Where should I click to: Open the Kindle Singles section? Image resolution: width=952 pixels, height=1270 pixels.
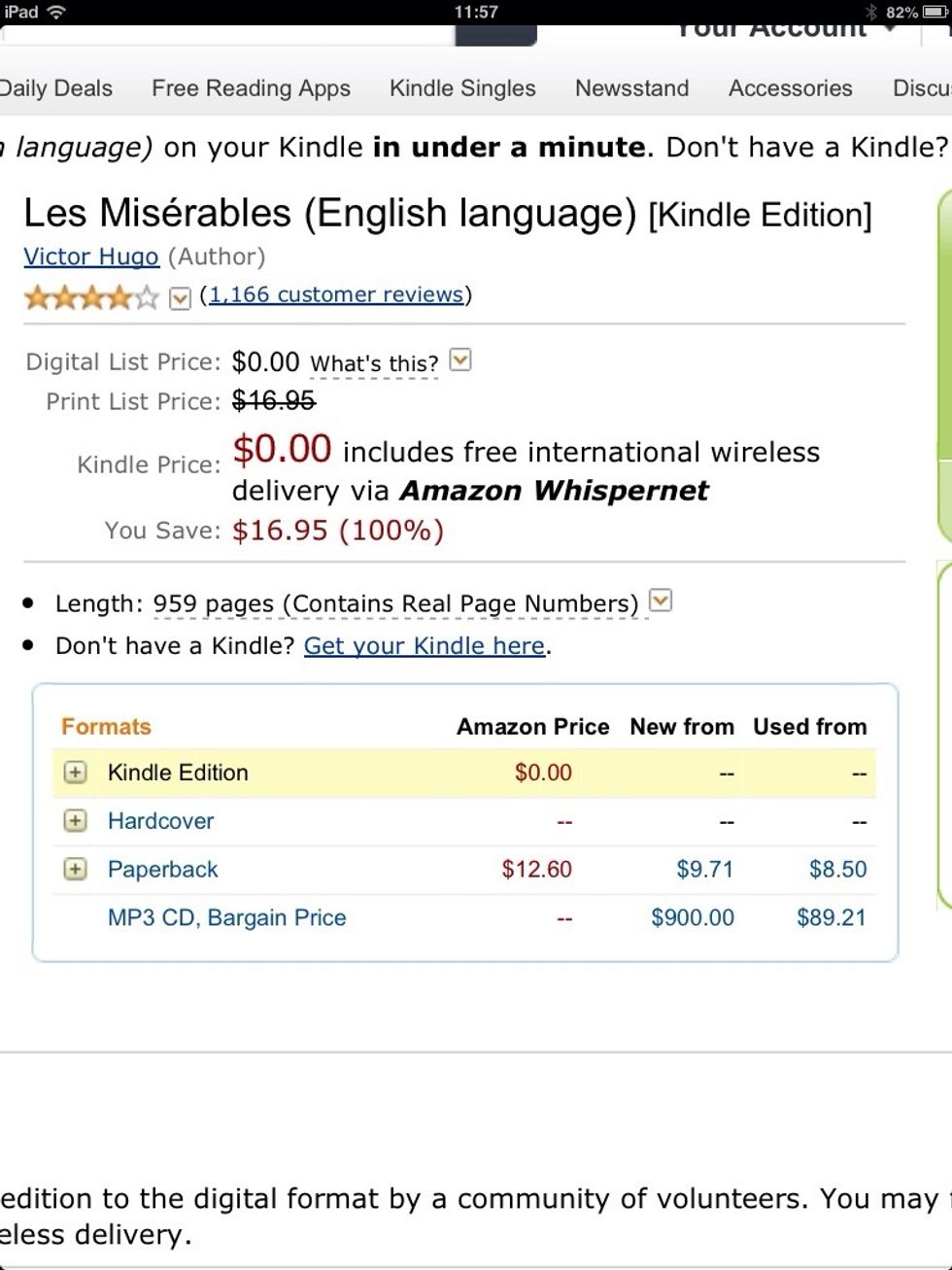(462, 87)
